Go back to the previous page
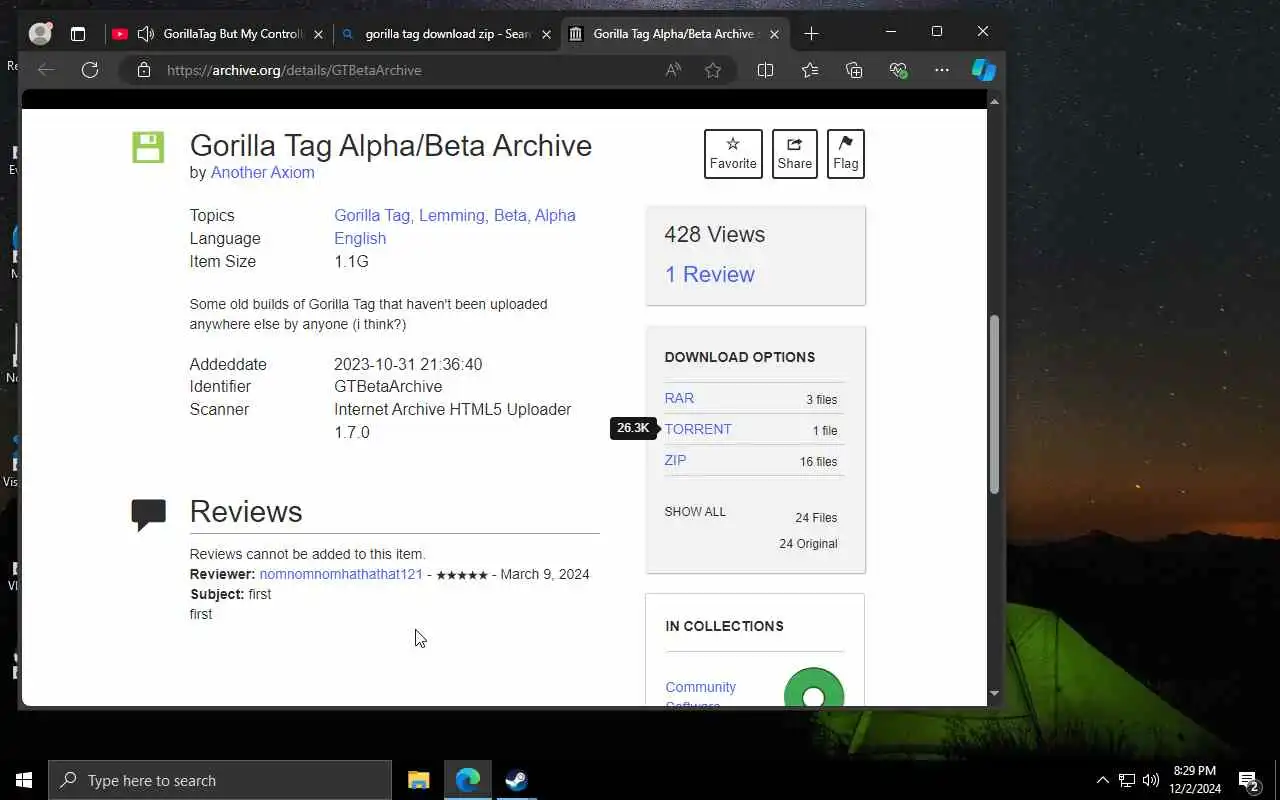This screenshot has height=800, width=1280. tap(46, 70)
